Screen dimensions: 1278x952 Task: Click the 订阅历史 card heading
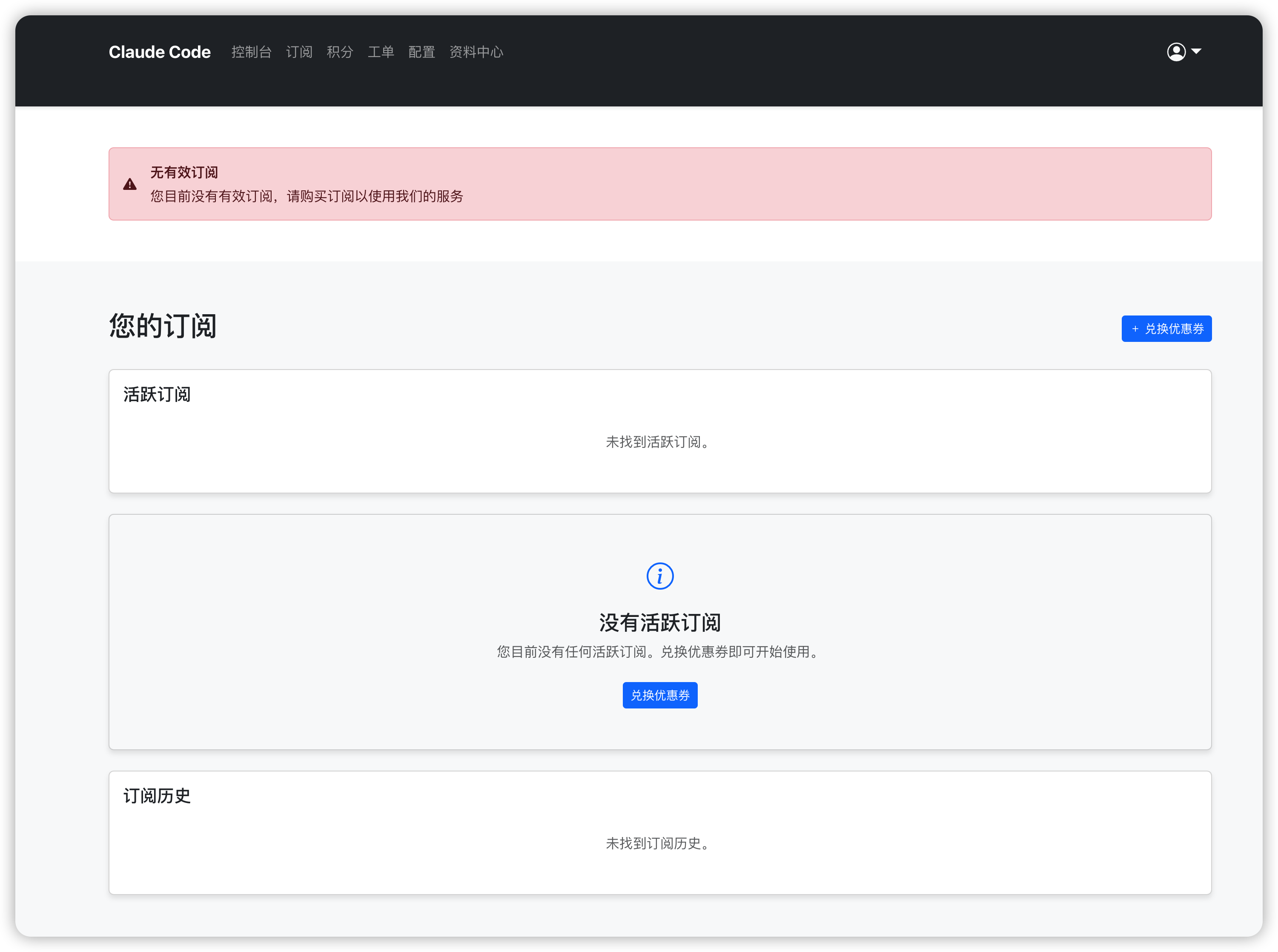[157, 796]
